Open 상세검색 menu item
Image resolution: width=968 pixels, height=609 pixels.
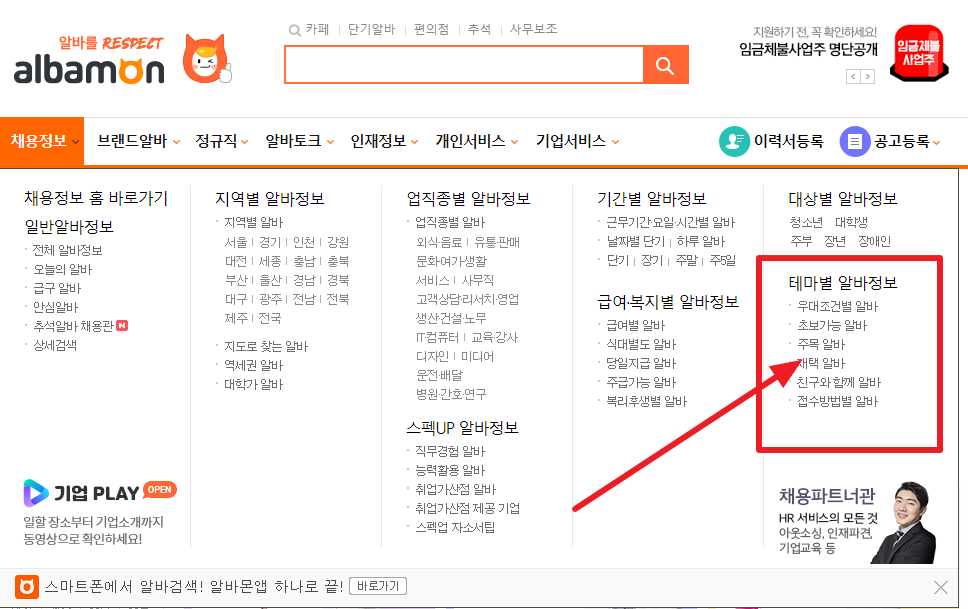(x=55, y=345)
